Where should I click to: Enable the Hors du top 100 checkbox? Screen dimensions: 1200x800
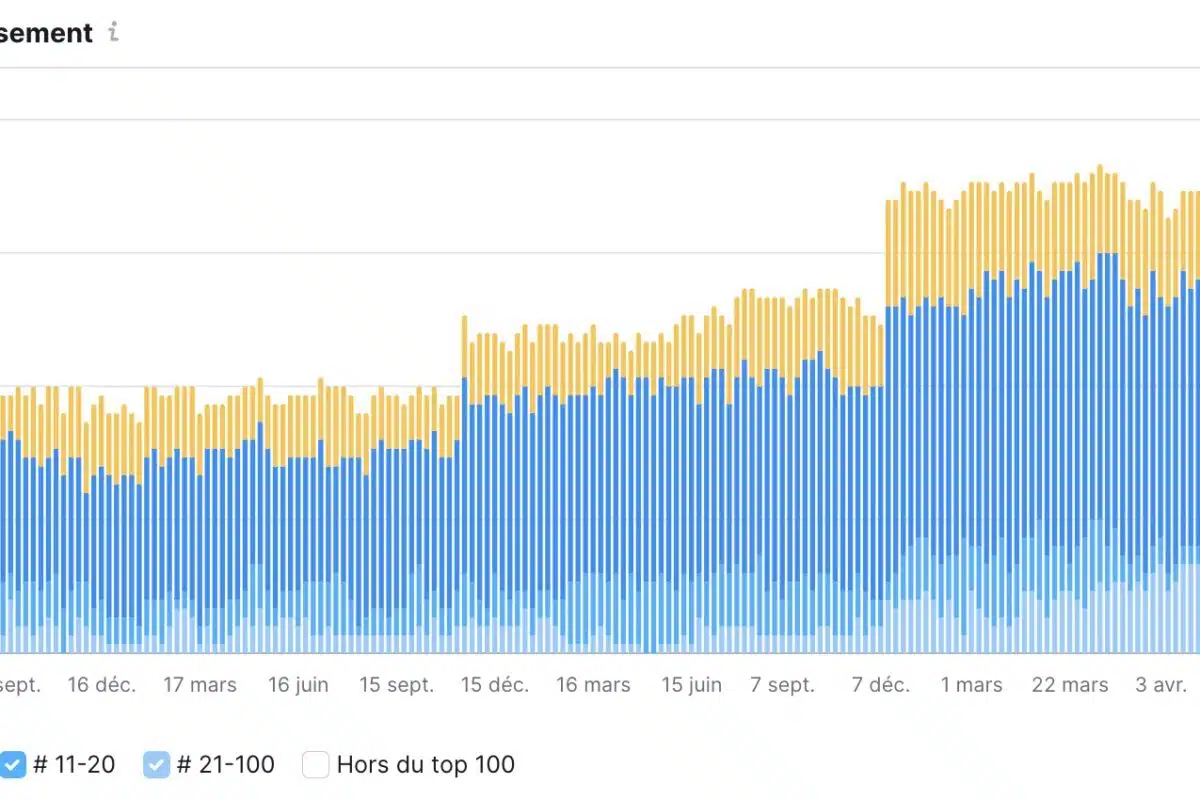(316, 765)
